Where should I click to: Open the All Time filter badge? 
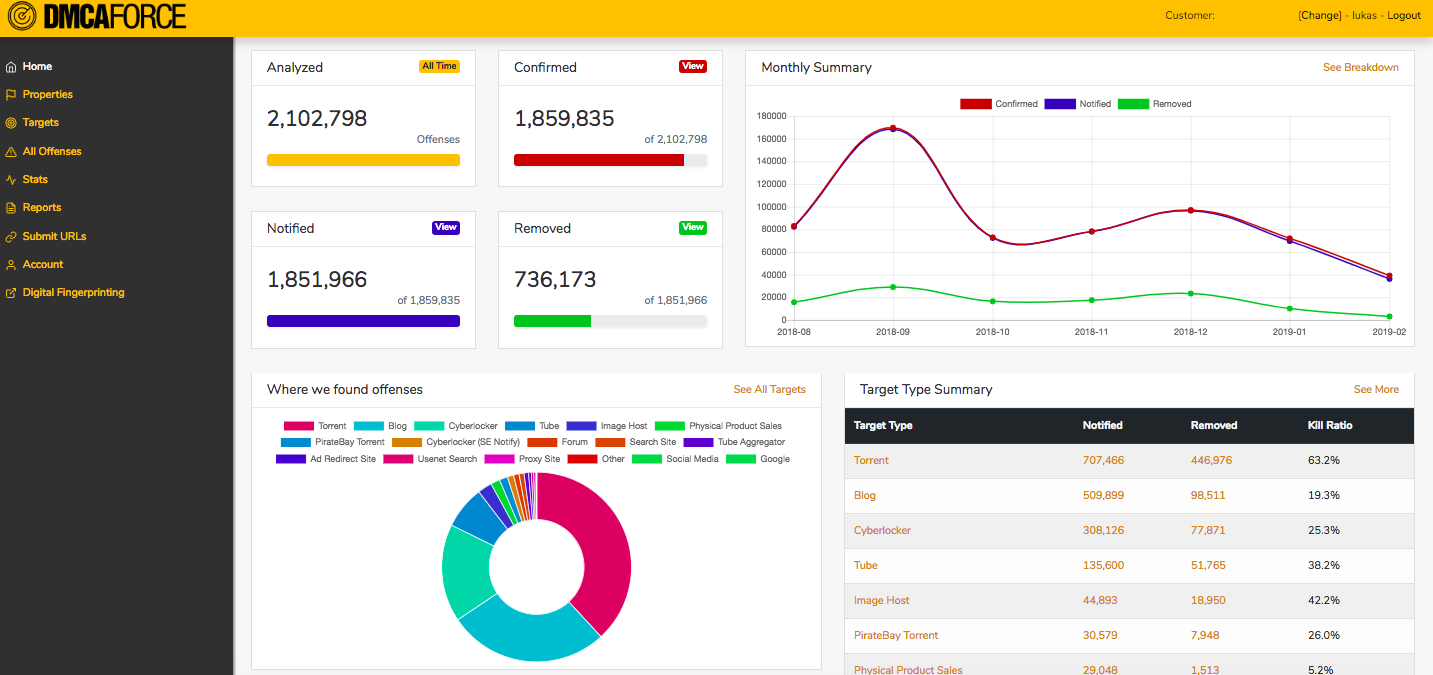tap(439, 67)
